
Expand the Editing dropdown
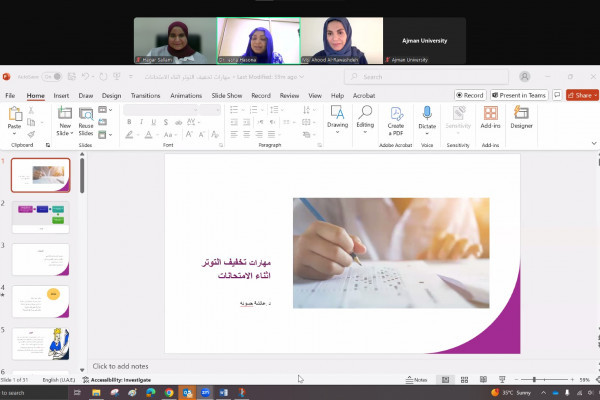(365, 126)
